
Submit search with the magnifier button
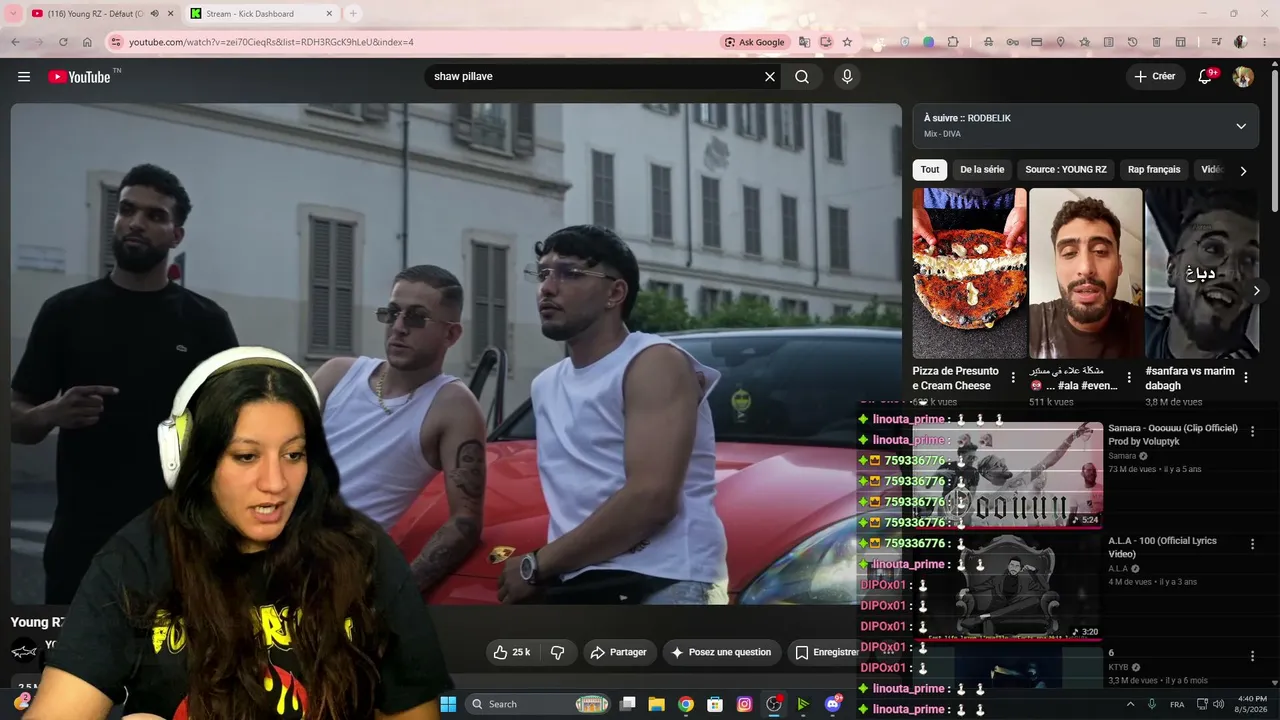point(802,77)
